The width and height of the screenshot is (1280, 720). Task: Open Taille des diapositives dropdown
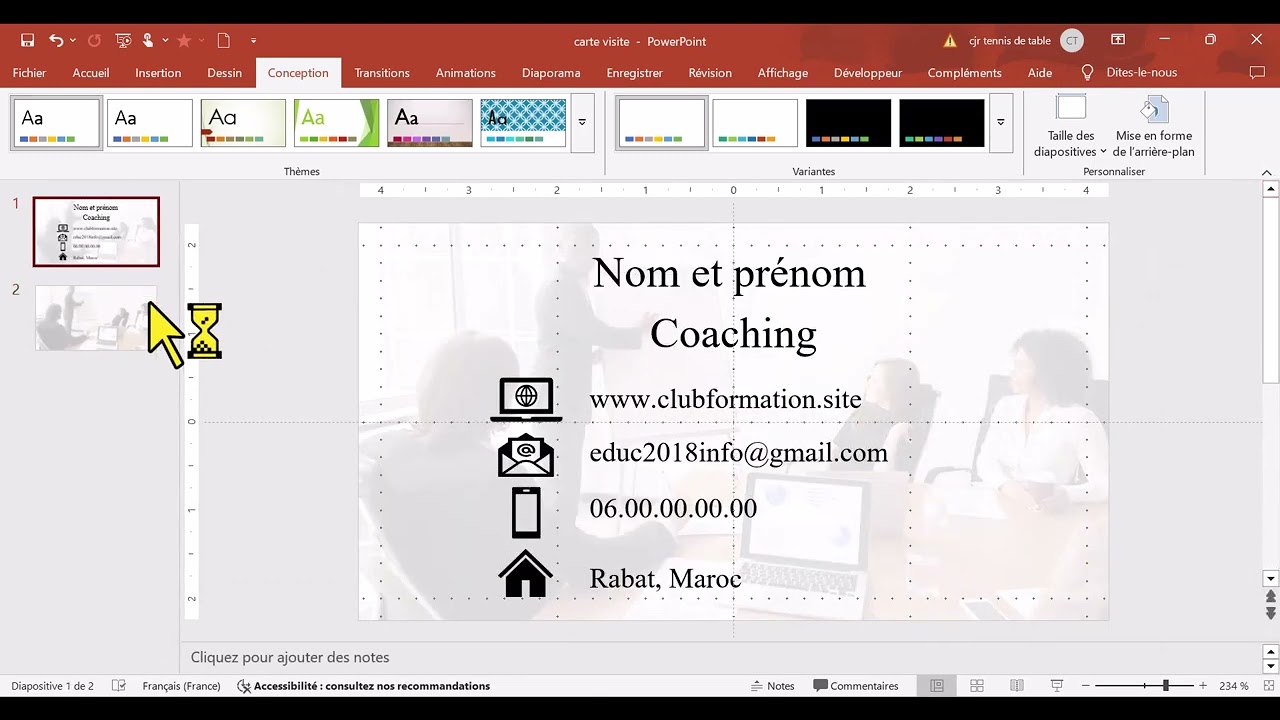(1071, 127)
